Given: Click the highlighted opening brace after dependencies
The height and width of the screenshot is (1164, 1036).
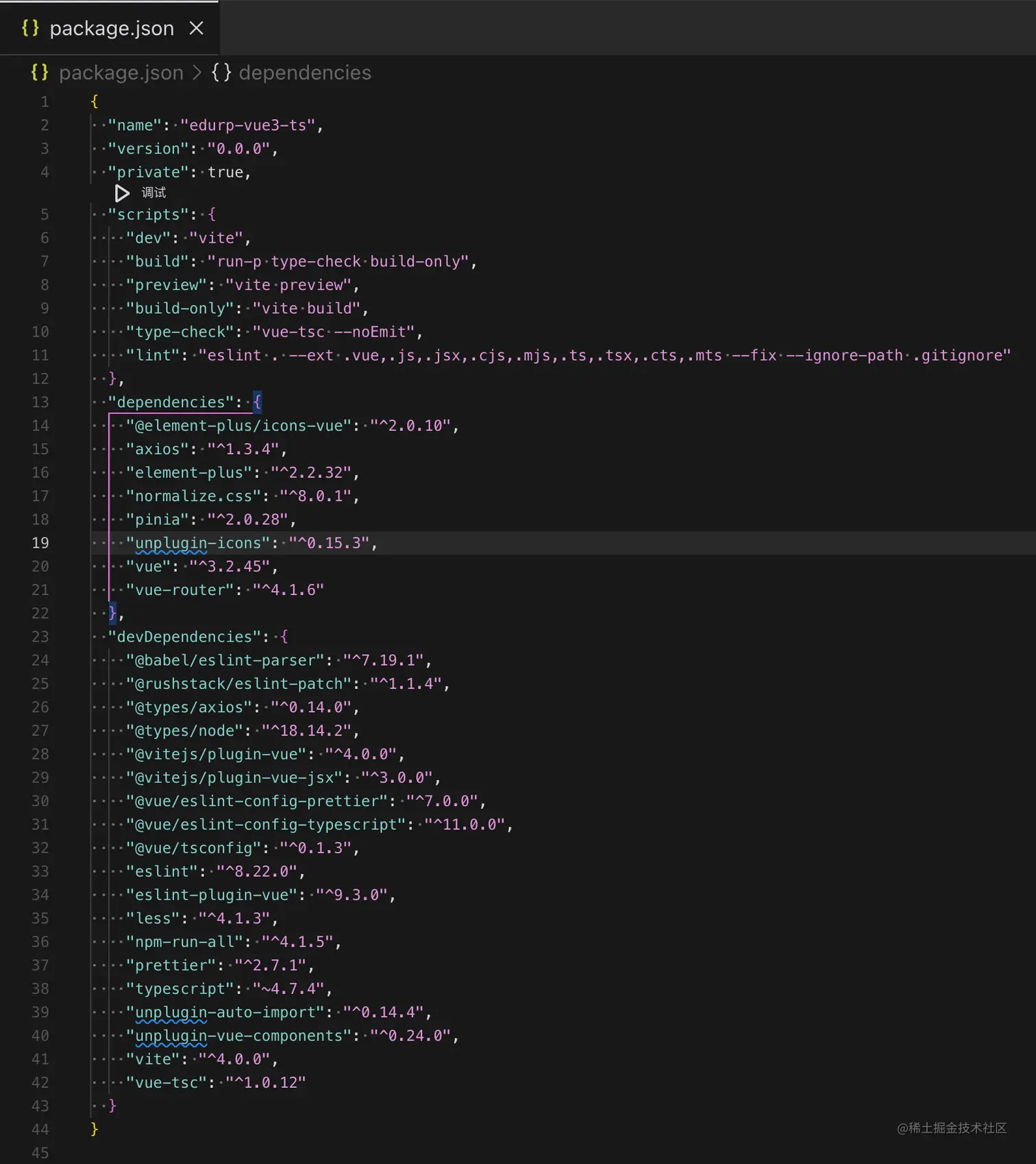Looking at the screenshot, I should [257, 402].
